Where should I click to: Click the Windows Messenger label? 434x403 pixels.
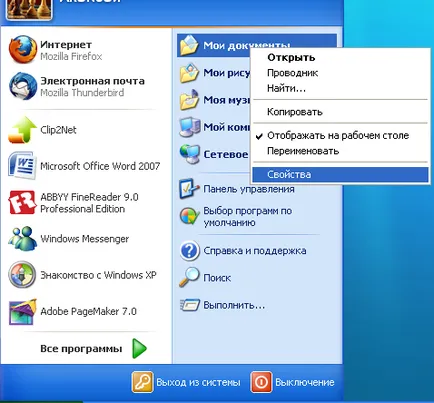tap(85, 239)
